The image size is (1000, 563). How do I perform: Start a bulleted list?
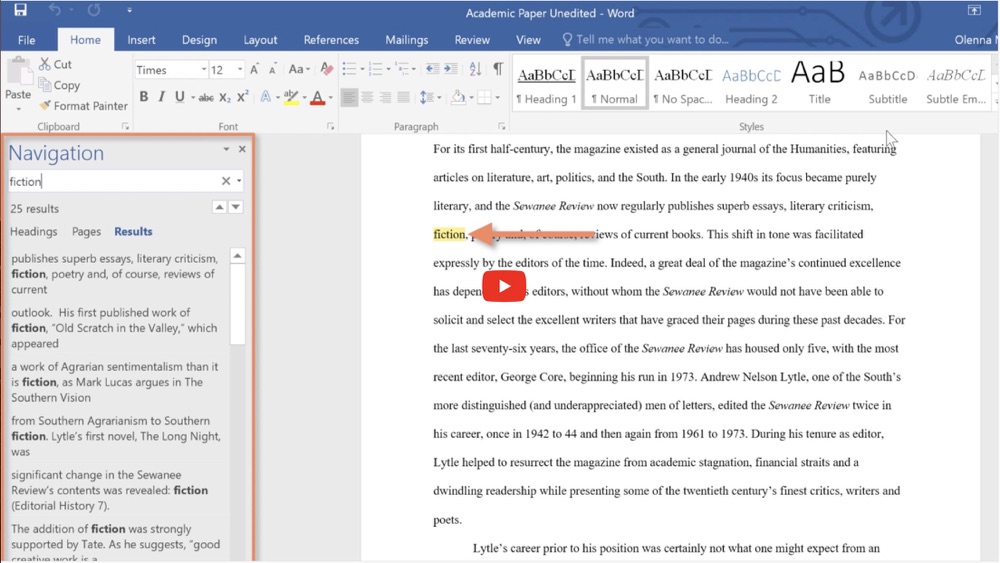tap(349, 69)
